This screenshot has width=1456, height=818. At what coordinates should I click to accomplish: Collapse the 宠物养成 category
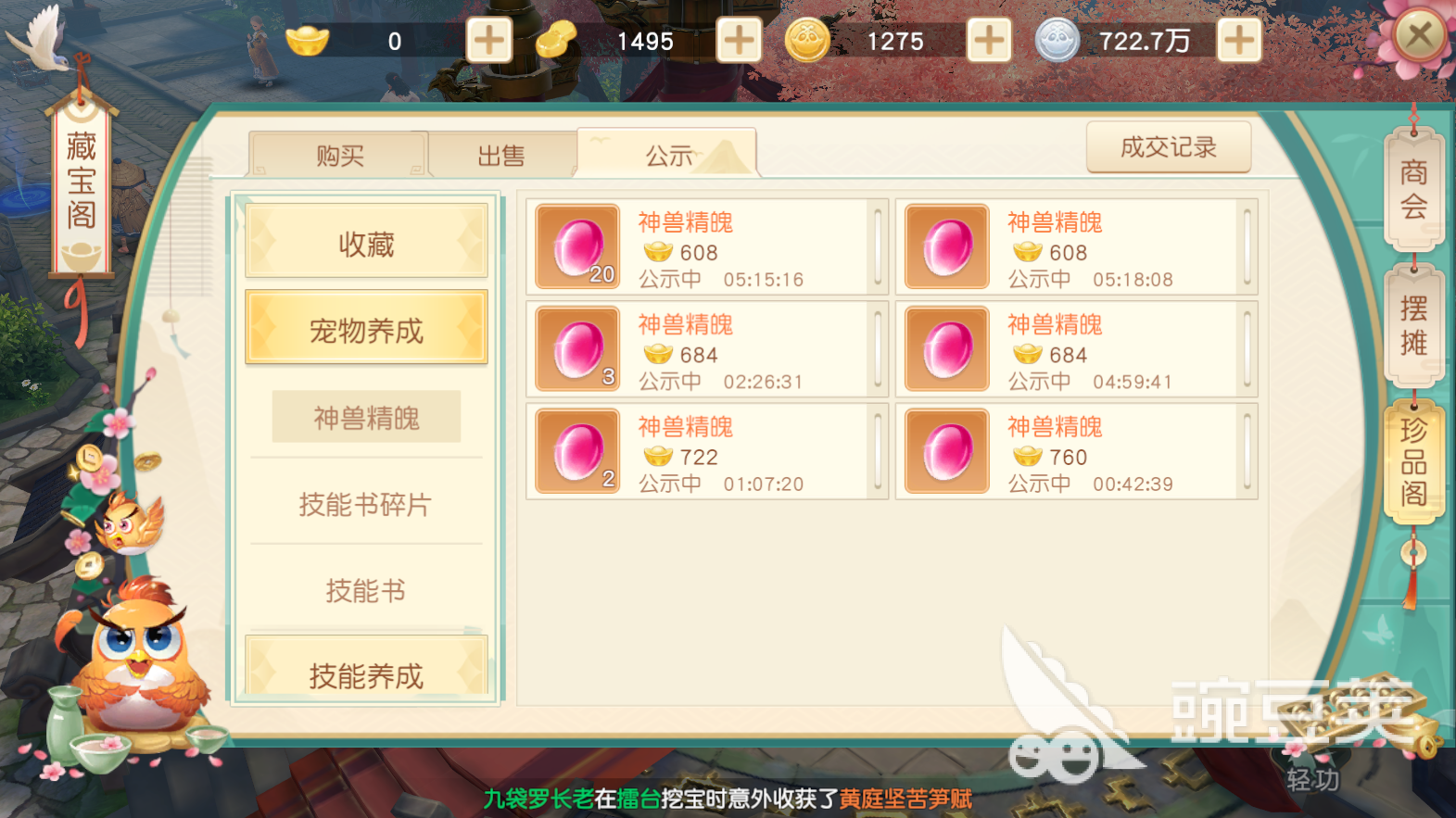coord(366,328)
